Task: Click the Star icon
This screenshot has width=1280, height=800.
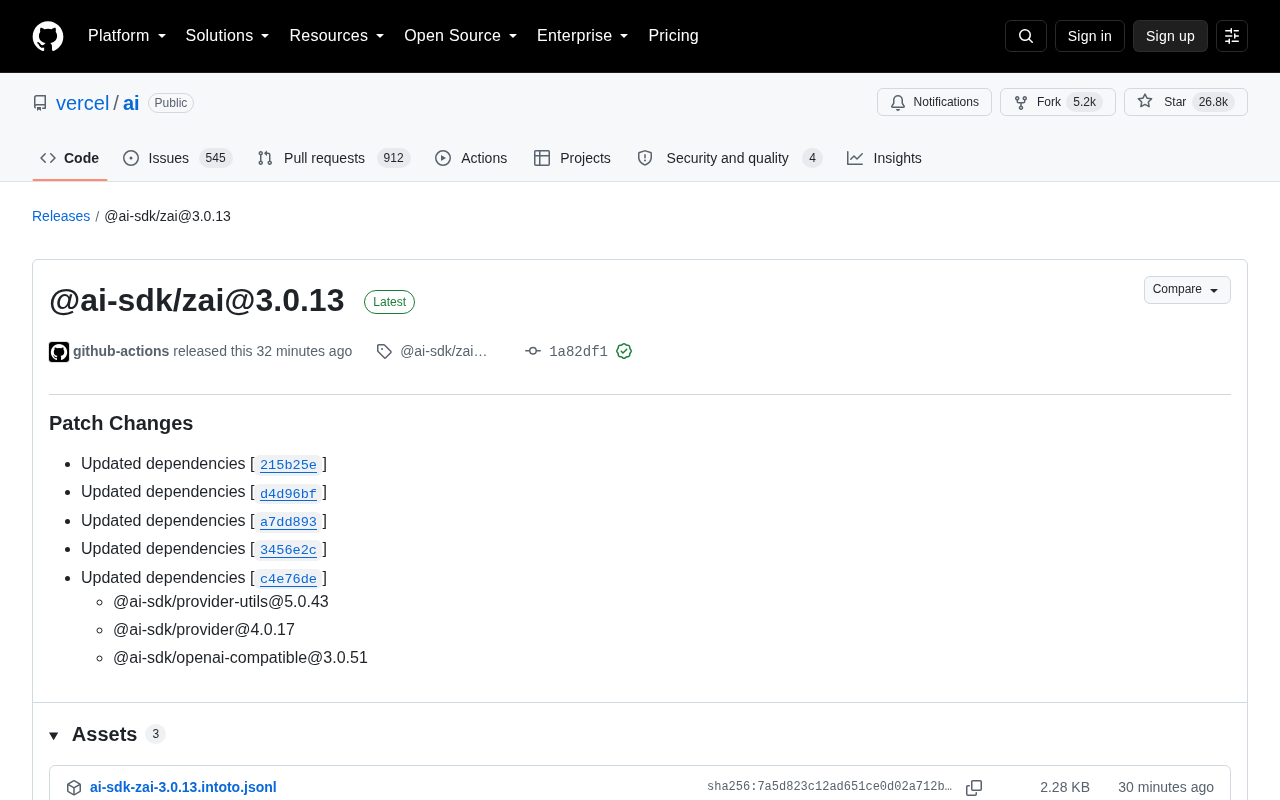Action: (1145, 102)
